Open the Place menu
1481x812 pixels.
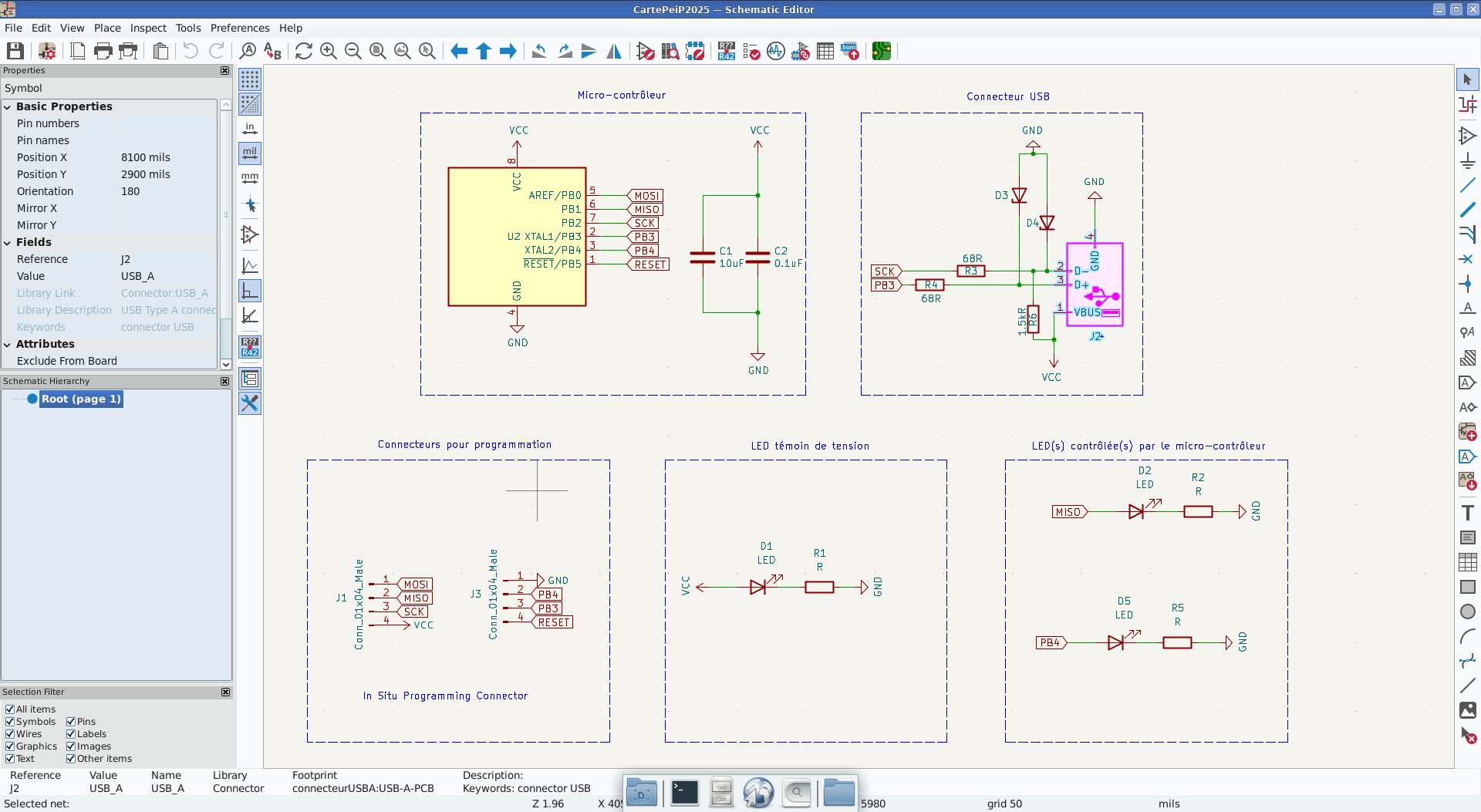(x=107, y=28)
